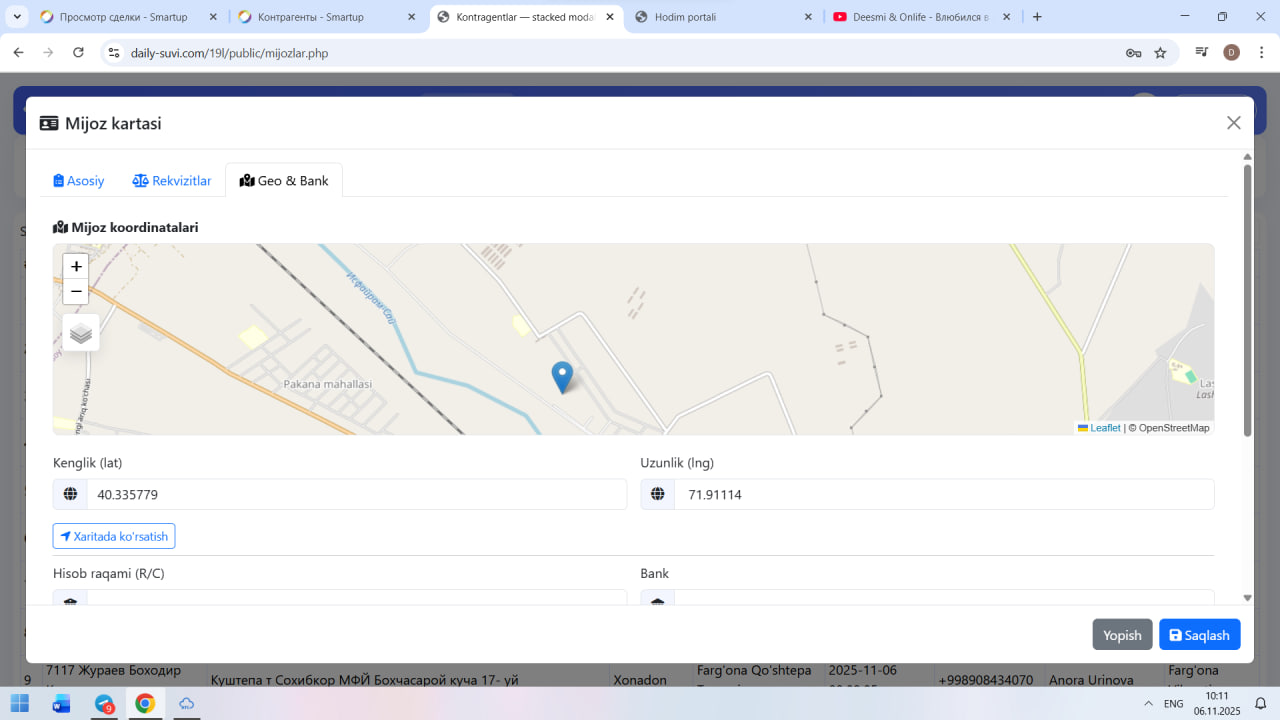1280x720 pixels.
Task: Show hidden system tray icons
Action: tap(1146, 703)
